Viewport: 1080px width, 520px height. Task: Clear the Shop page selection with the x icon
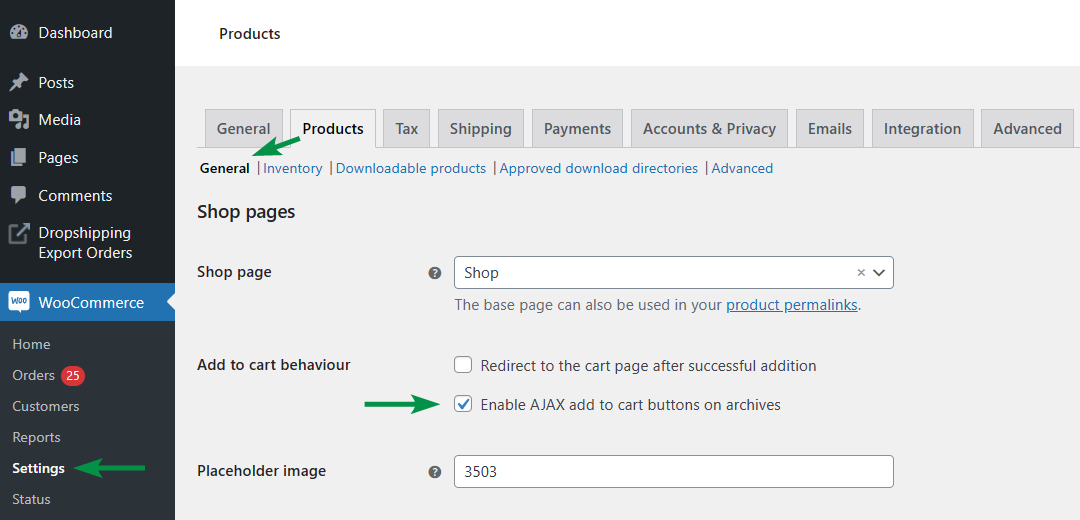[861, 273]
